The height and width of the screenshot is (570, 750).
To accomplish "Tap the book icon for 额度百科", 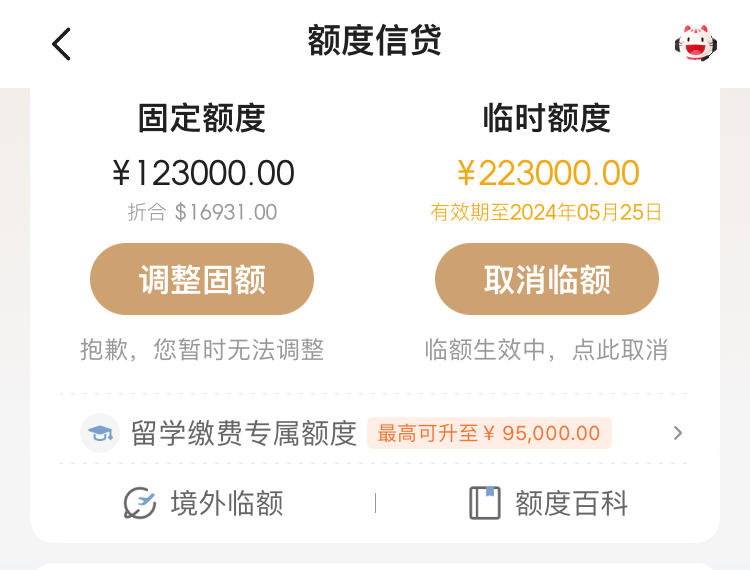I will [x=485, y=503].
